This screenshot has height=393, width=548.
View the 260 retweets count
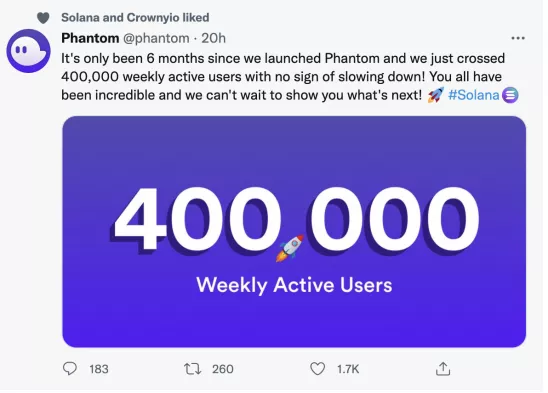tap(223, 369)
